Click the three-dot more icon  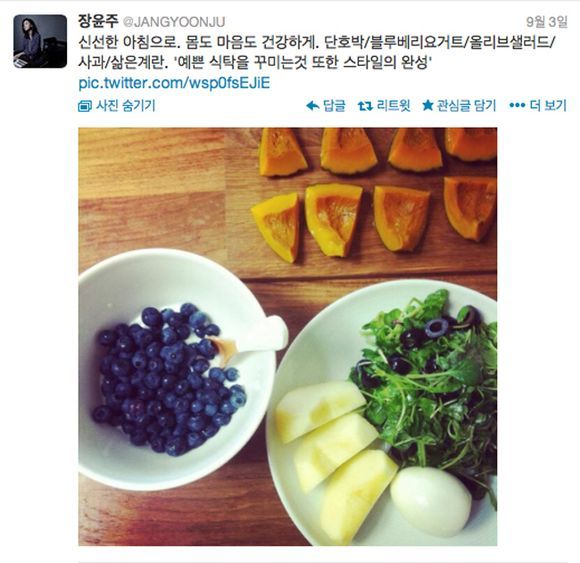[517, 106]
